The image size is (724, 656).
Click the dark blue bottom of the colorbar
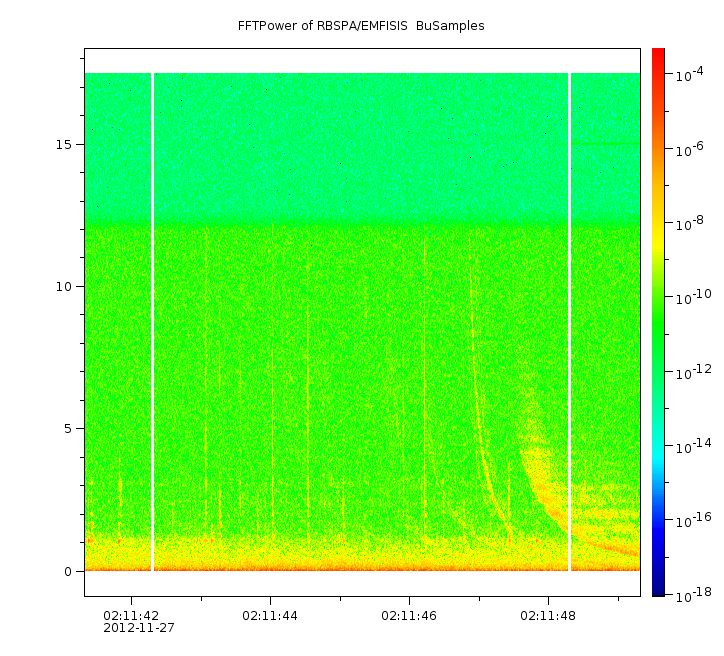point(658,585)
